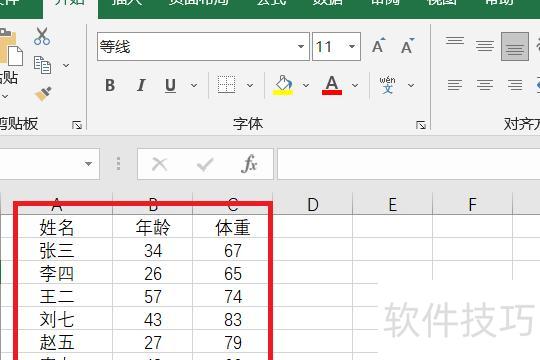Image resolution: width=540 pixels, height=360 pixels.
Task: Open the Clipboard pane launcher
Action: coord(77,125)
